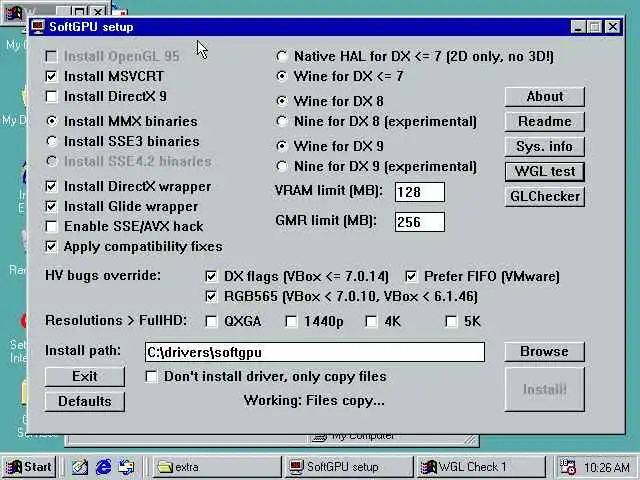
Task: Click the Sys. info button
Action: pos(544,147)
